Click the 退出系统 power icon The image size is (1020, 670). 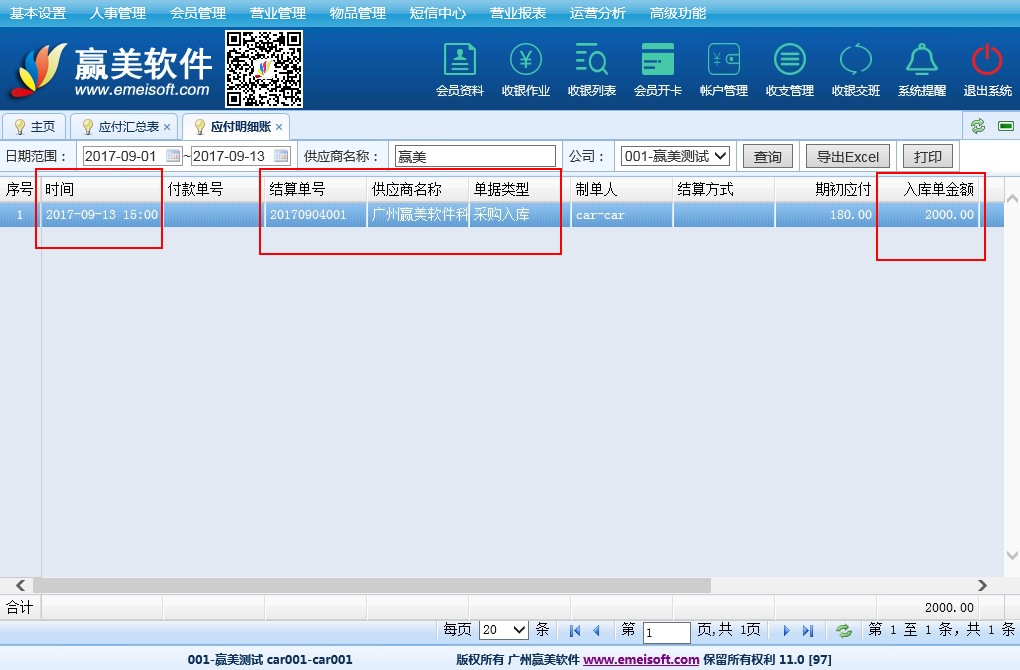987,61
